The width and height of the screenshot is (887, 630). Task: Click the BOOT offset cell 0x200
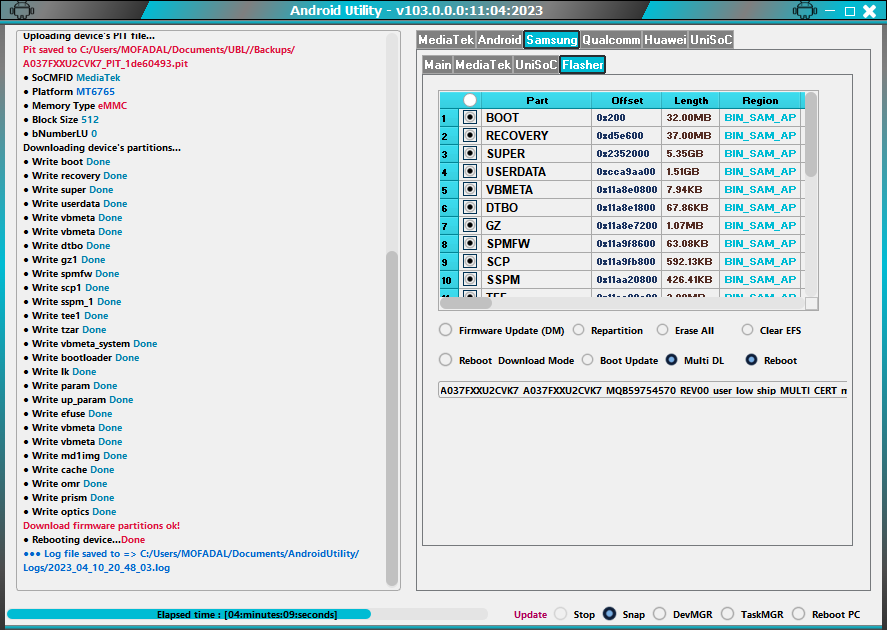pyautogui.click(x=626, y=118)
